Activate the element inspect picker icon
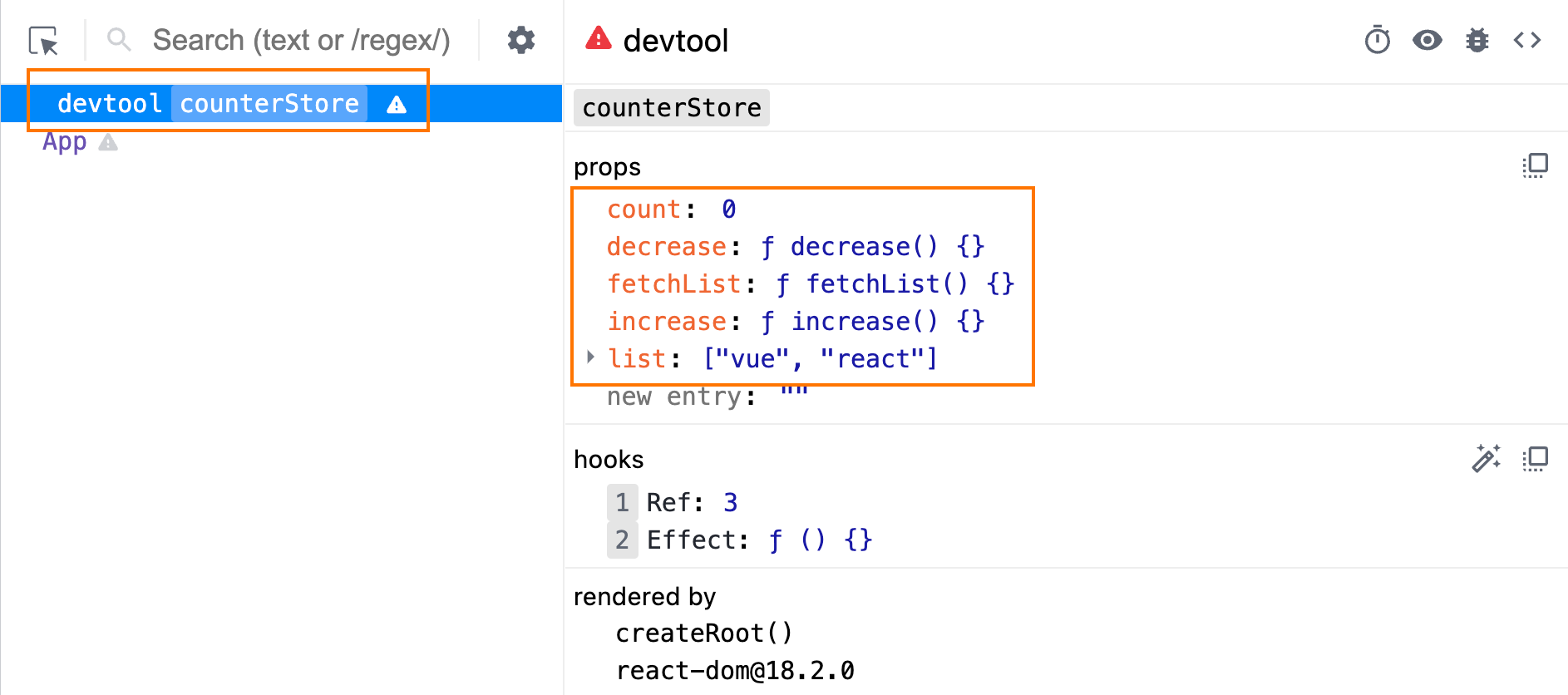 43,41
